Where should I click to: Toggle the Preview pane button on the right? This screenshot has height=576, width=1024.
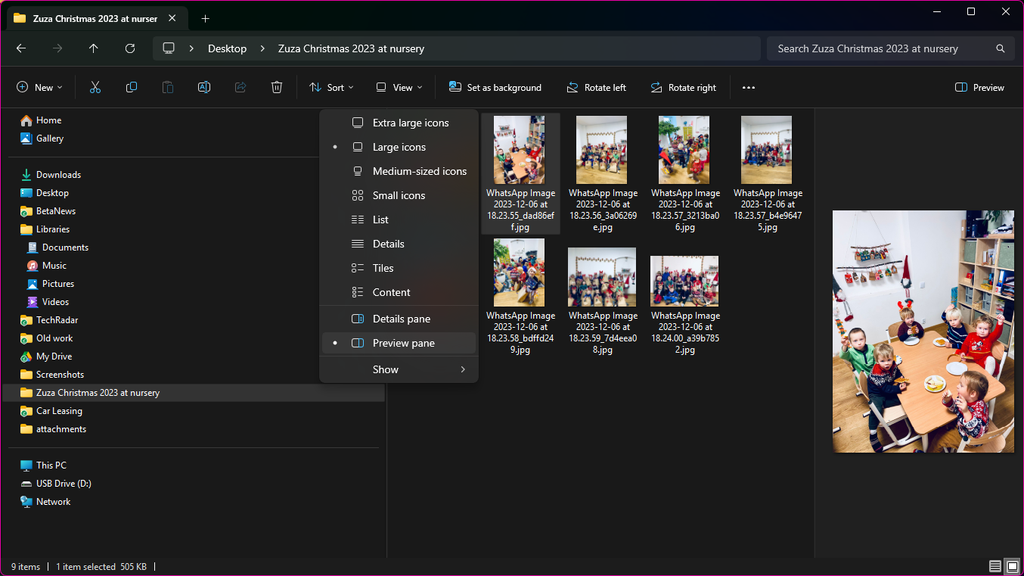(979, 87)
